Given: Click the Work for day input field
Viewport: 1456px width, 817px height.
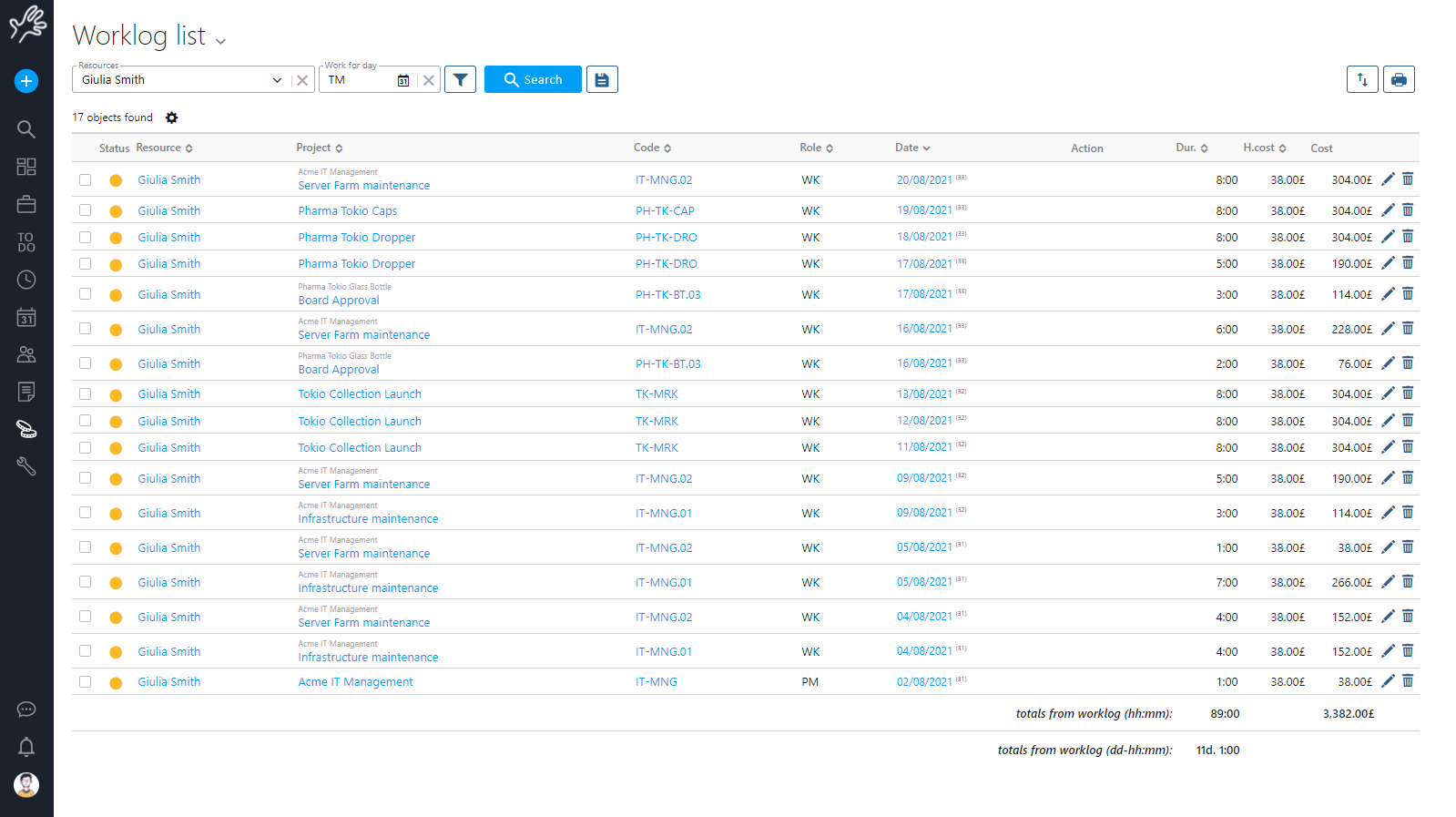Looking at the screenshot, I should pyautogui.click(x=359, y=80).
